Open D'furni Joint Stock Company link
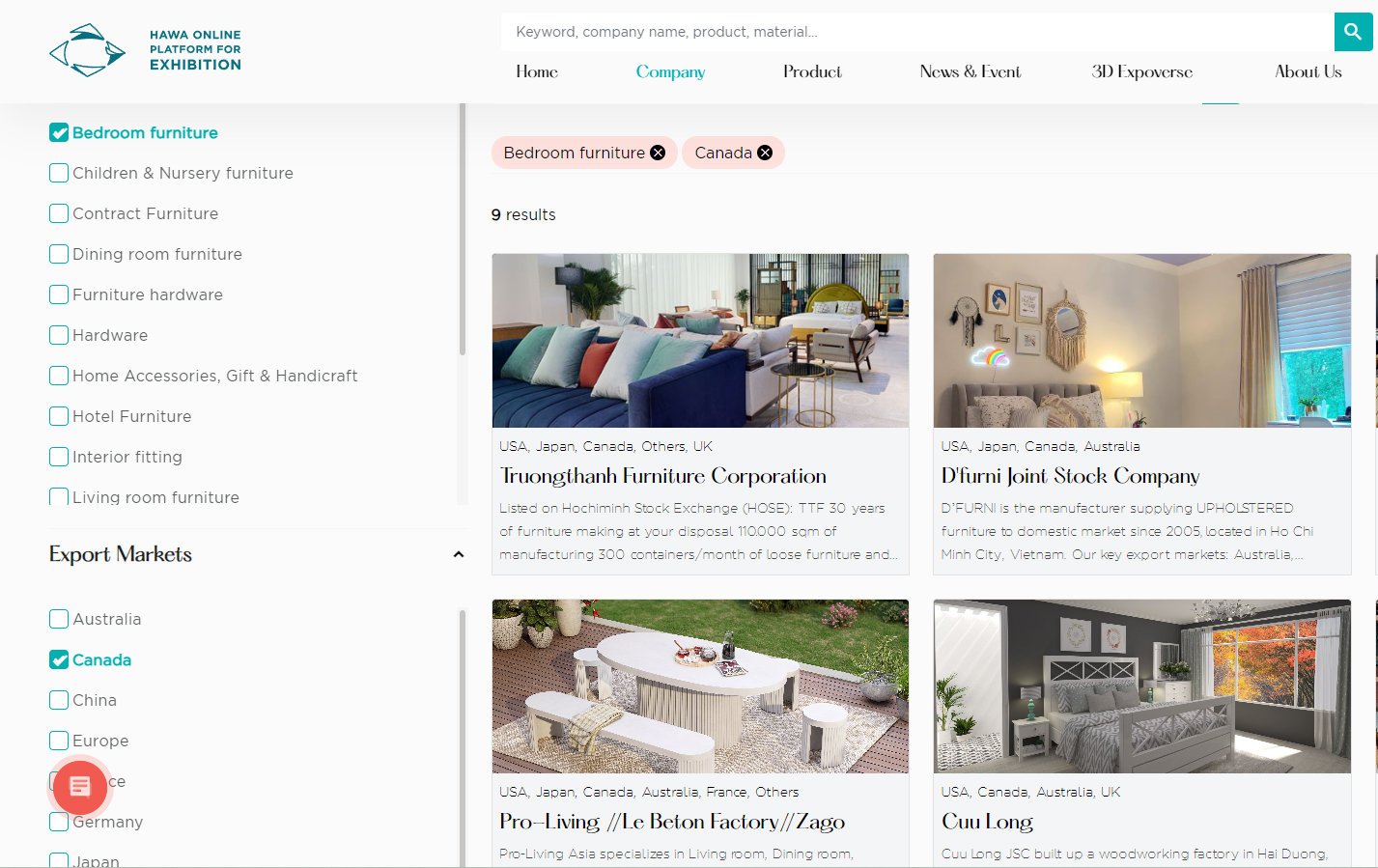The height and width of the screenshot is (868, 1378). (1071, 476)
